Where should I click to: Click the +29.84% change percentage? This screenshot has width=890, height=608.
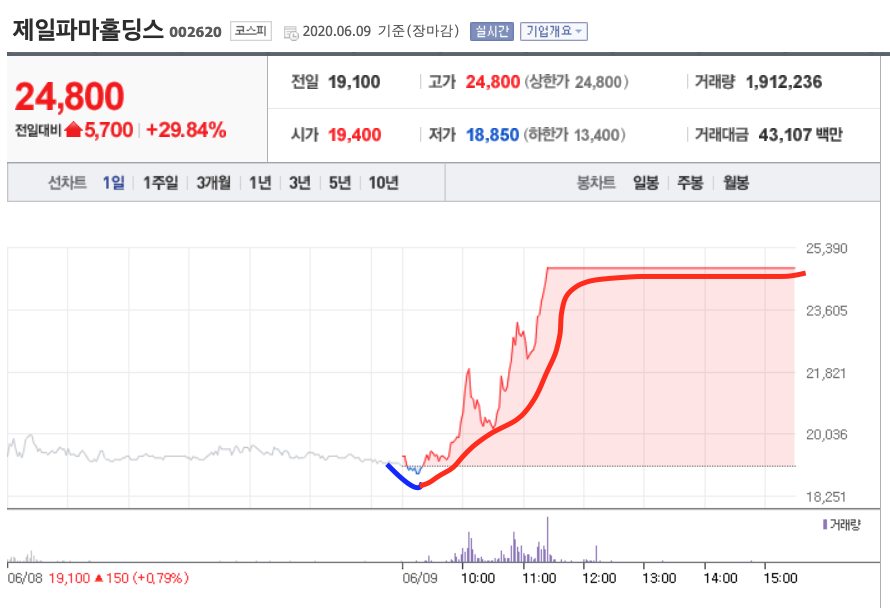(x=186, y=130)
